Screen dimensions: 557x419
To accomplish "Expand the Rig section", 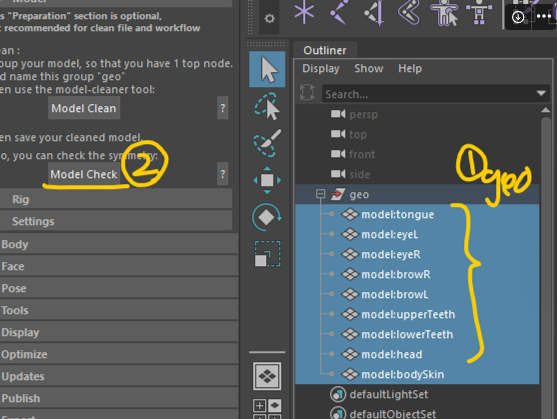I will 116,199.
